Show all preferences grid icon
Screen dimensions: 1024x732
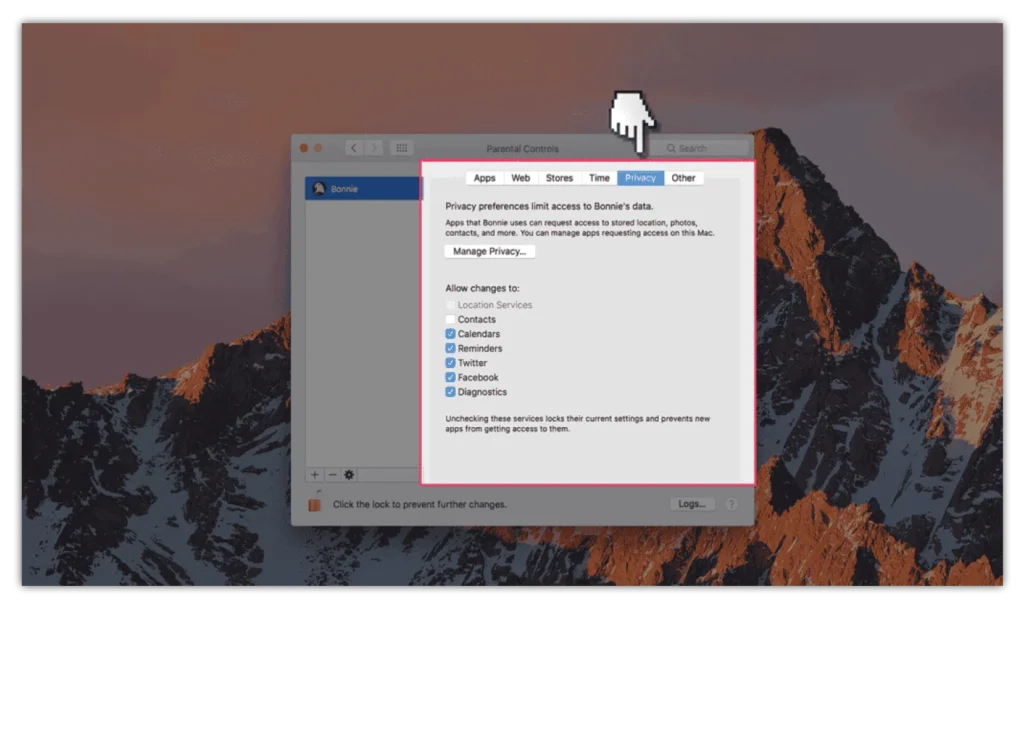[402, 148]
